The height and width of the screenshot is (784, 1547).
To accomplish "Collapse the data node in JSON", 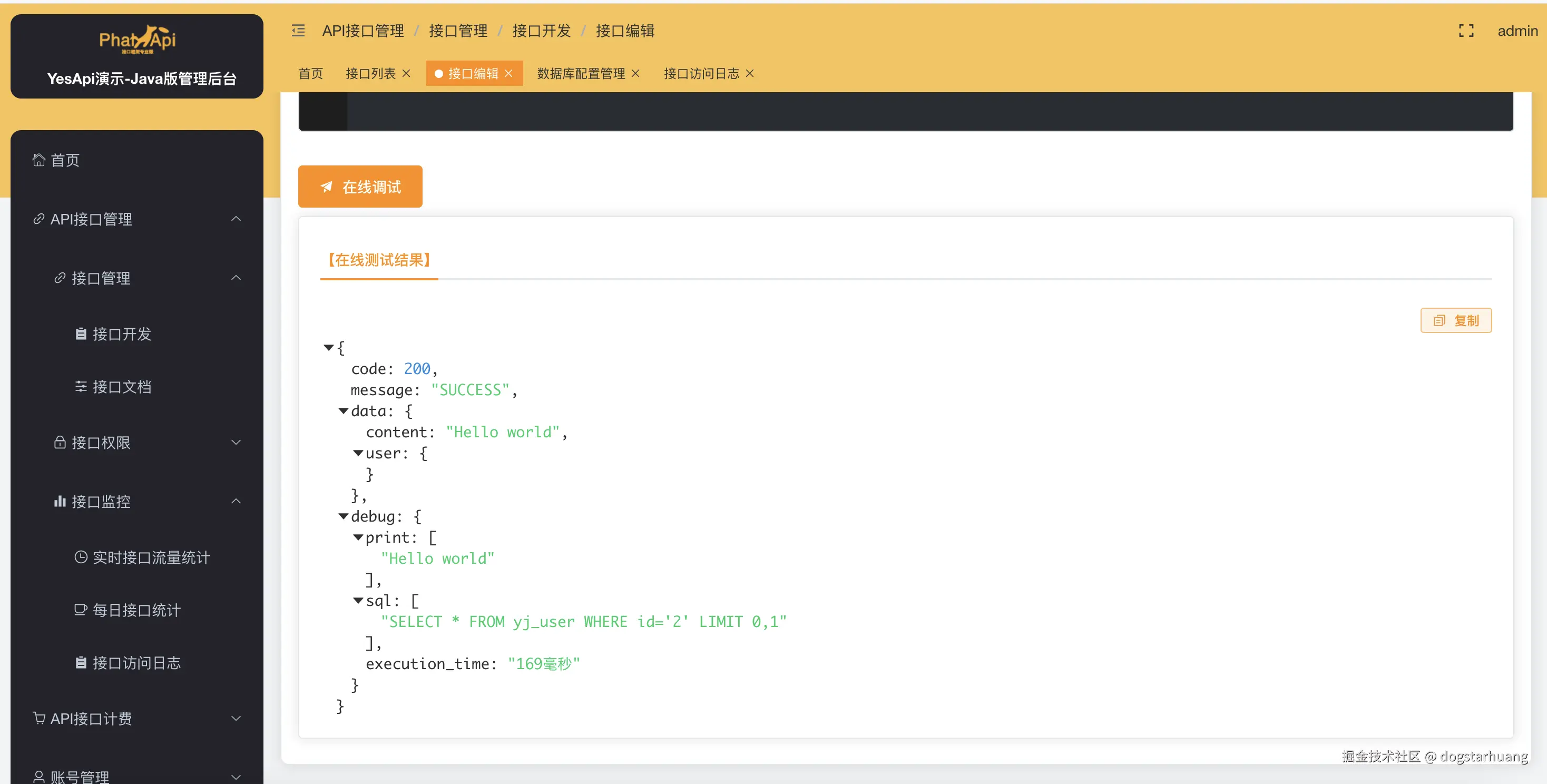I will tap(344, 411).
